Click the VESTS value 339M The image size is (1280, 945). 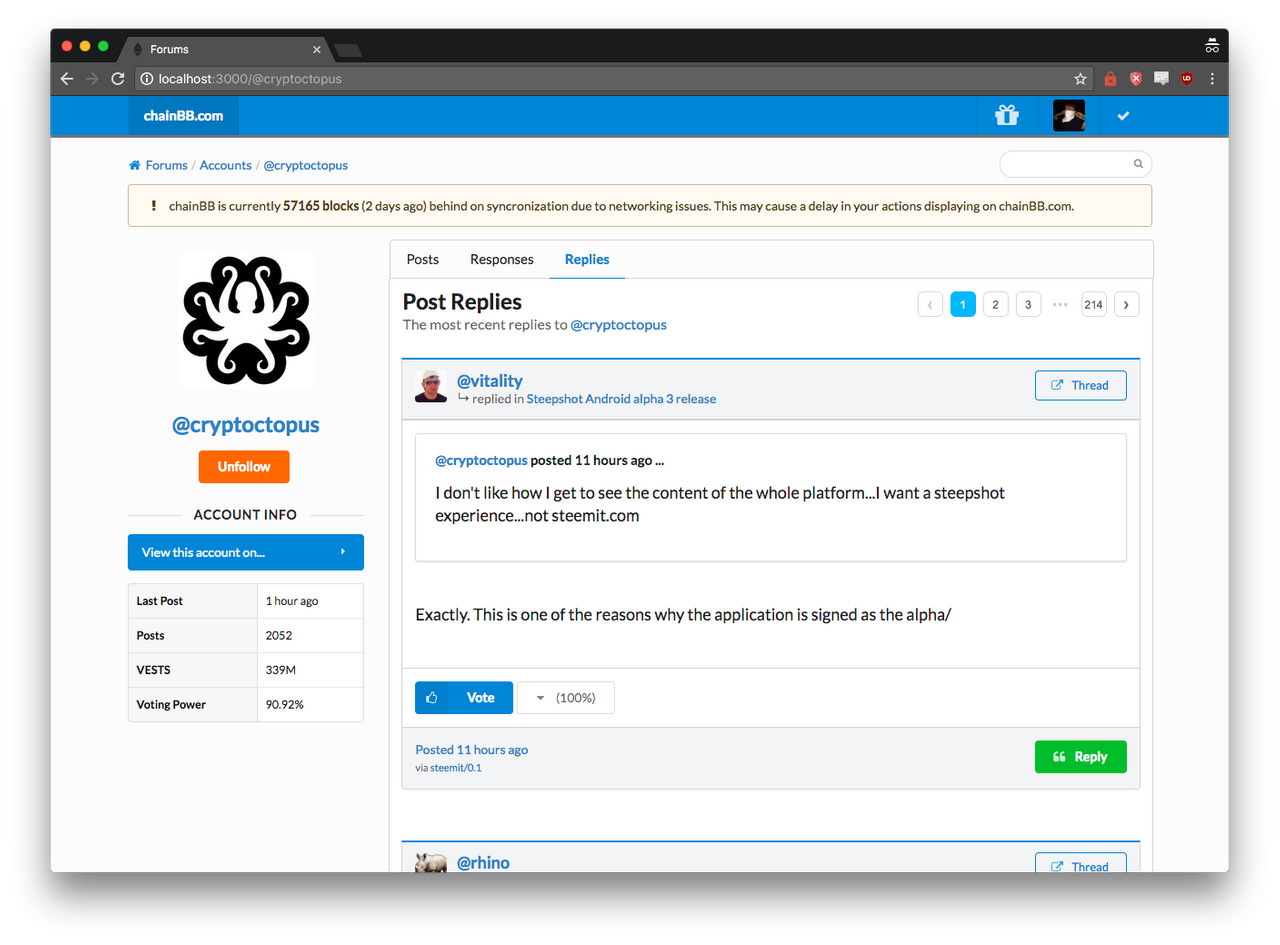[279, 670]
